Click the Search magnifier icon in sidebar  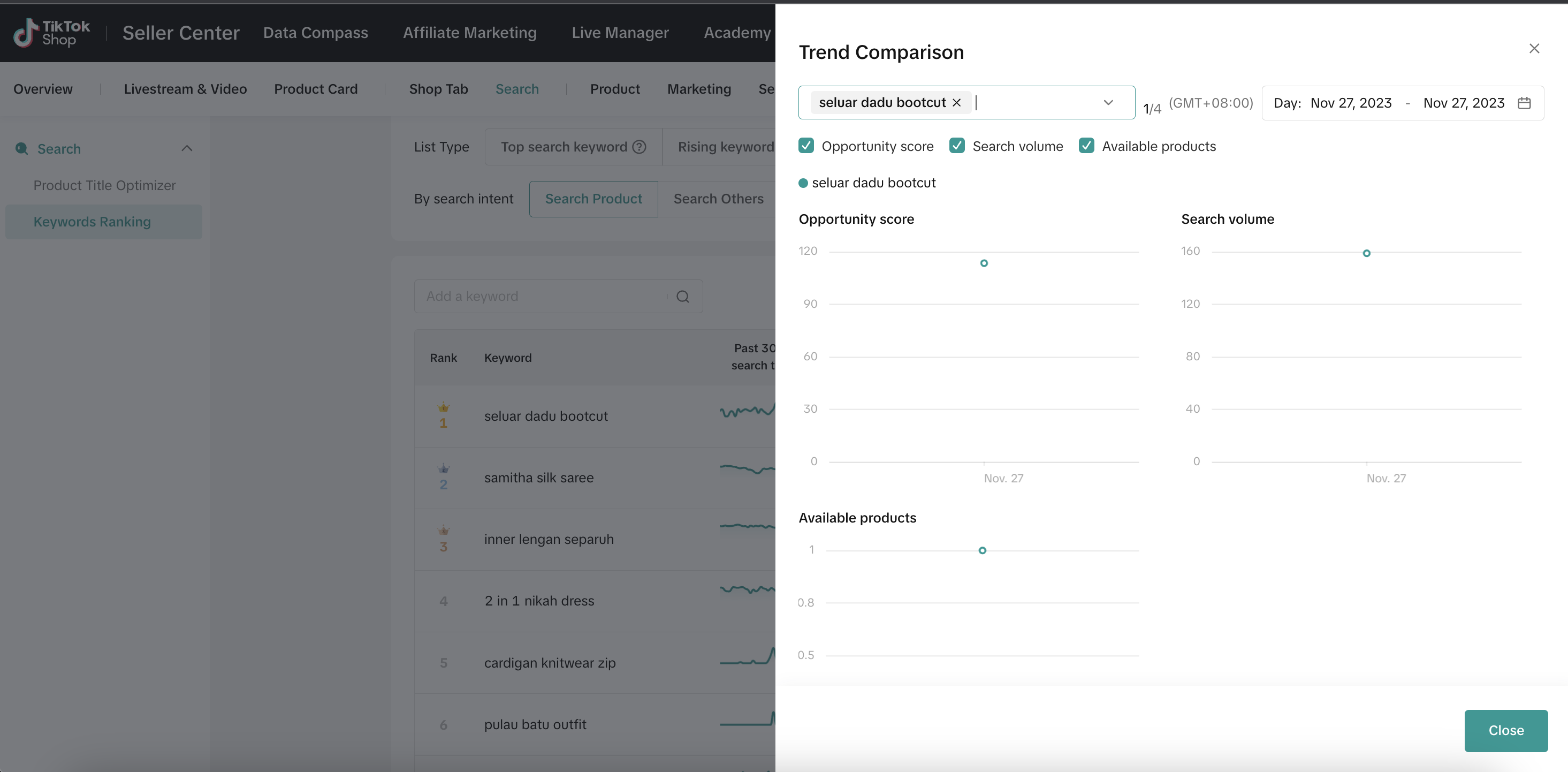click(x=21, y=148)
